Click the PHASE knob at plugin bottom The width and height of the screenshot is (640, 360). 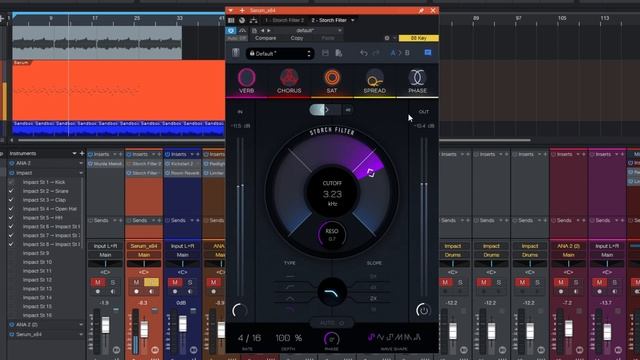tap(331, 340)
